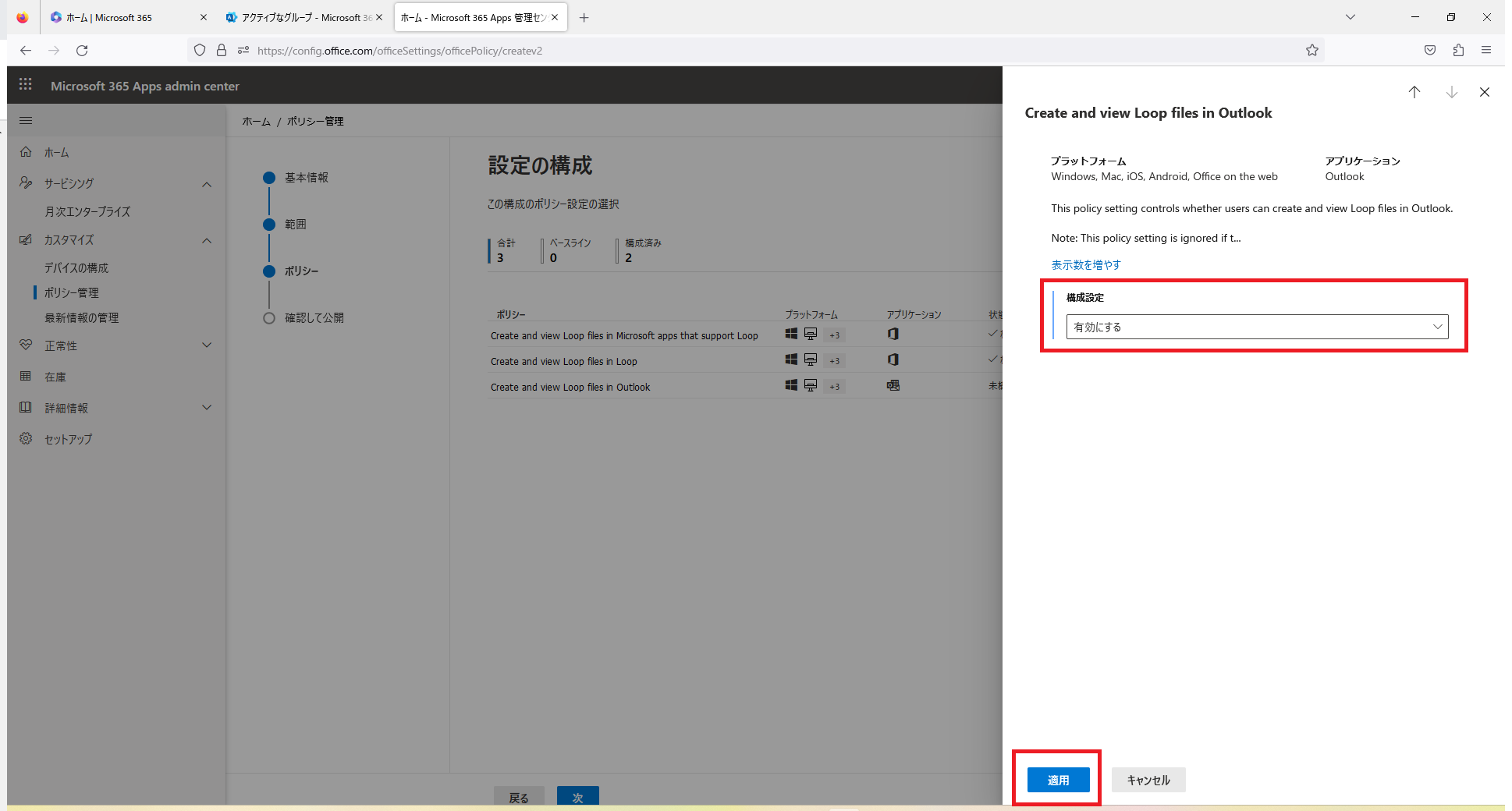Open policy Create and view Loop files in Outlook
This screenshot has height=811, width=1512.
click(x=570, y=387)
